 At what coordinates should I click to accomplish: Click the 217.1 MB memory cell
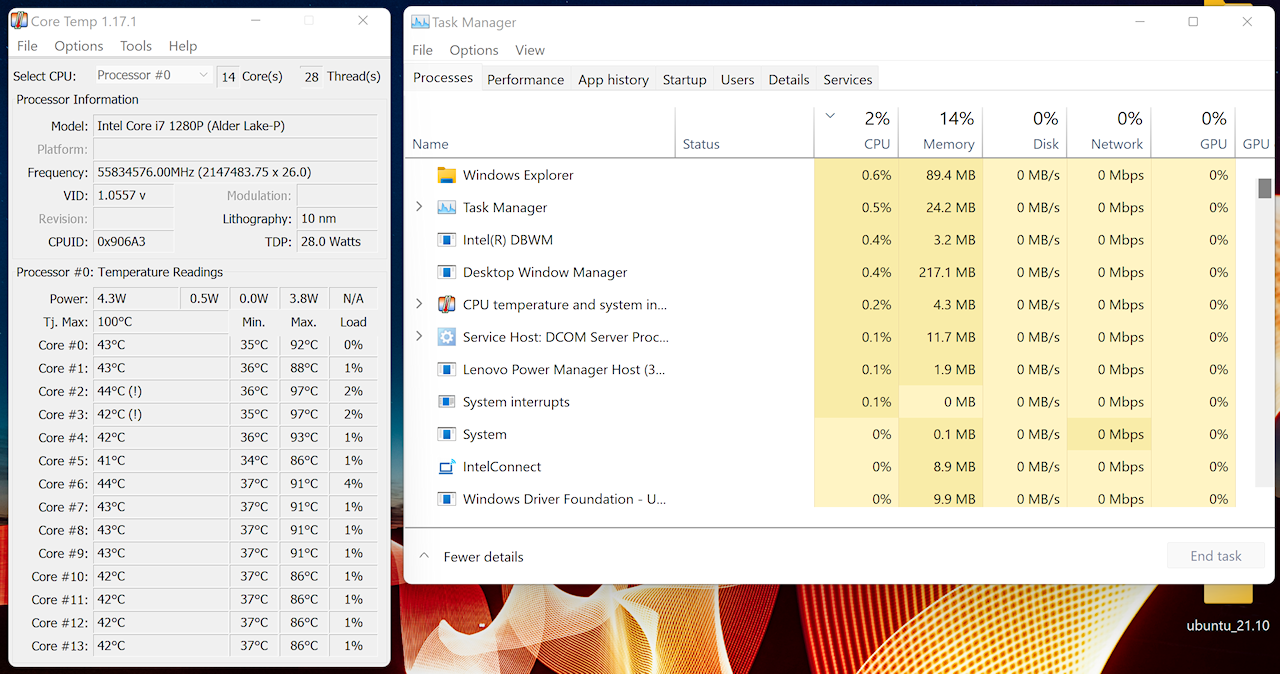click(941, 272)
